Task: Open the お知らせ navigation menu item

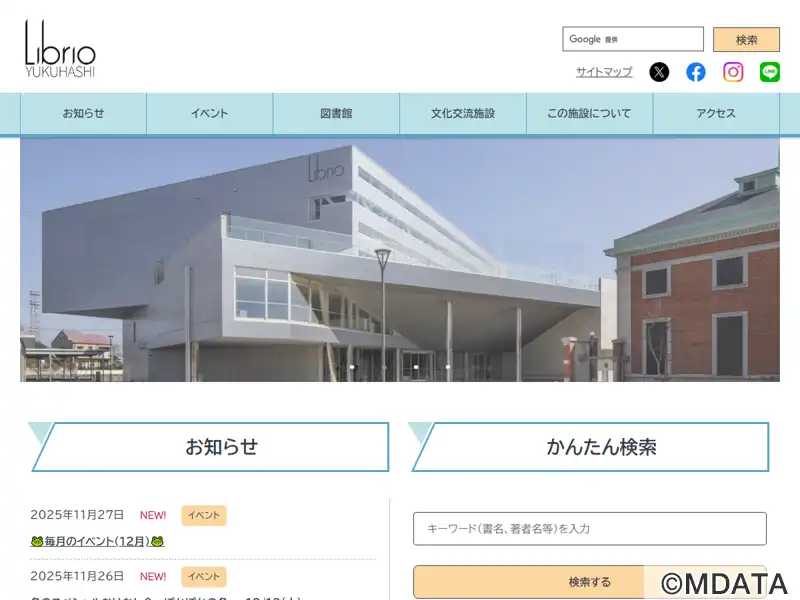Action: click(83, 114)
